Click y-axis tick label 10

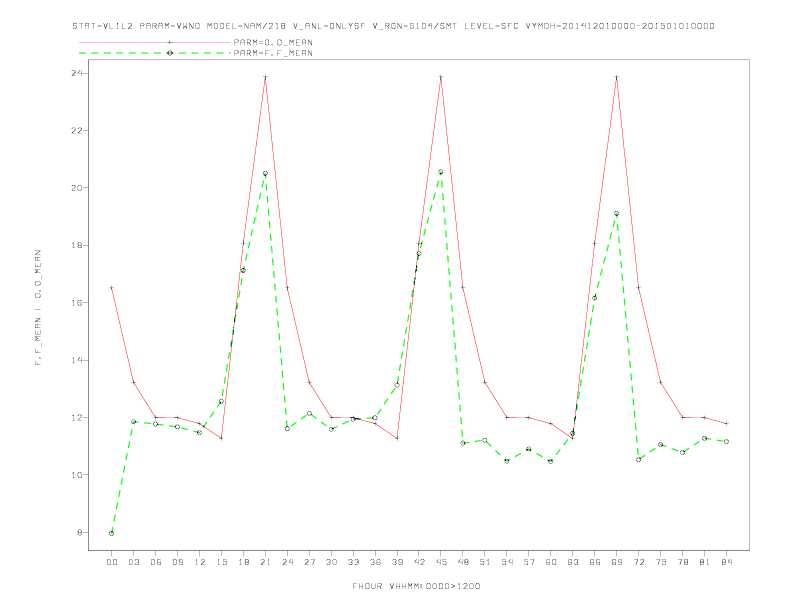77,475
